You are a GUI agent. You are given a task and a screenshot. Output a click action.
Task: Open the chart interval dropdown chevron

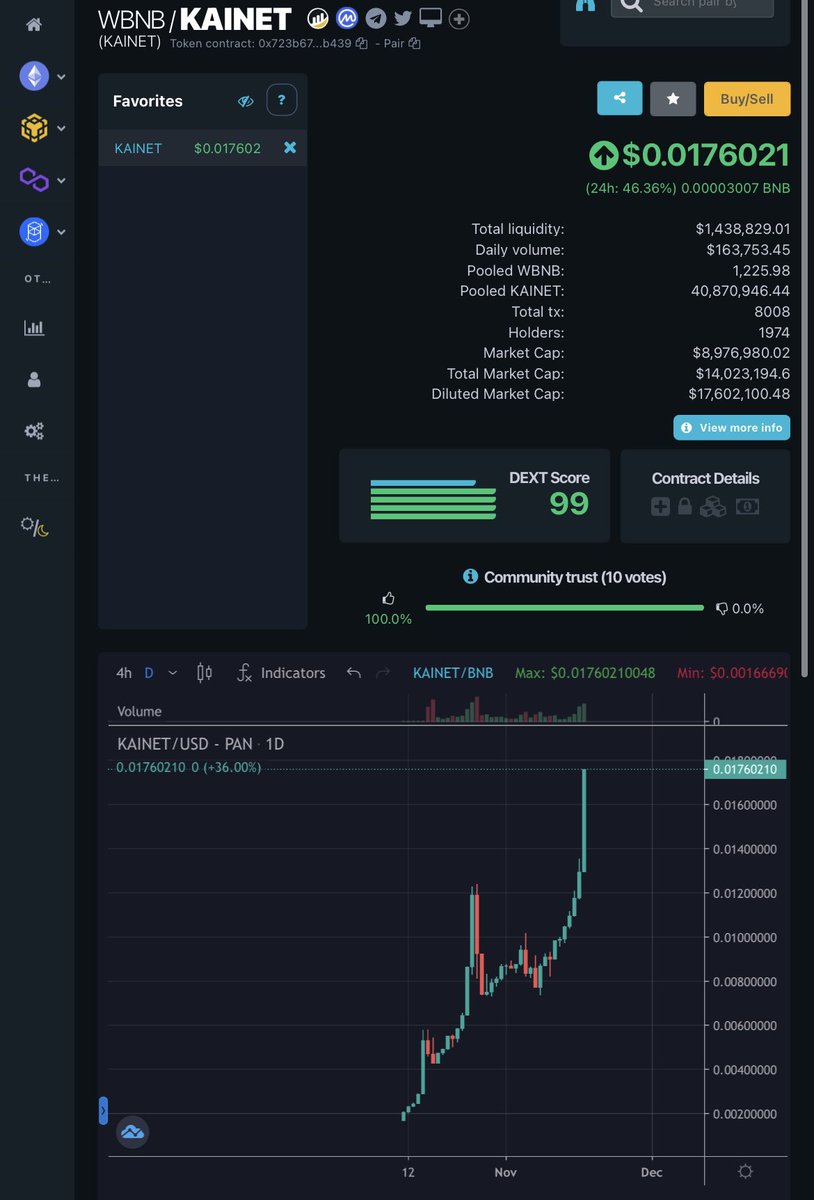pos(172,673)
